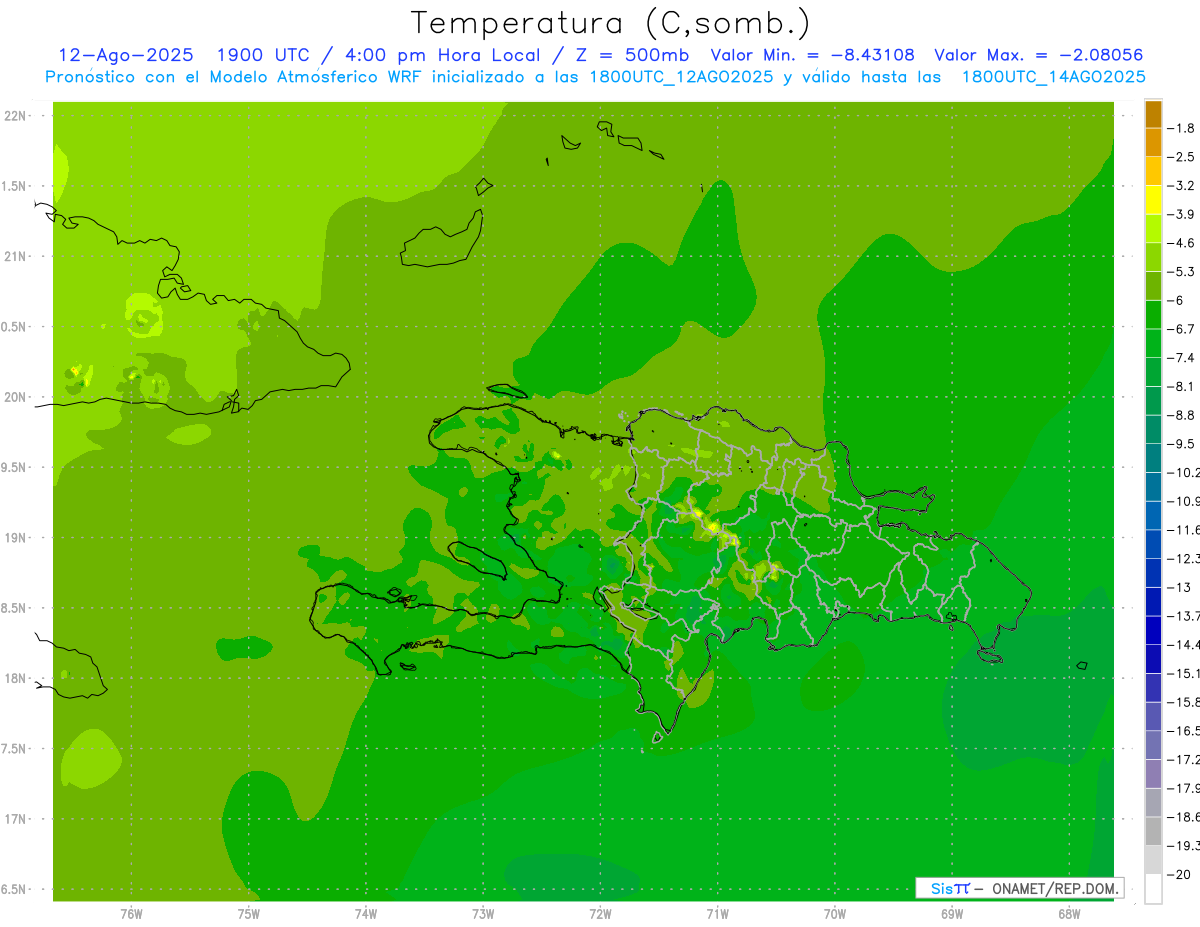The width and height of the screenshot is (1200, 927).
Task: Click the '18N' latitude label
Action: tap(15, 678)
